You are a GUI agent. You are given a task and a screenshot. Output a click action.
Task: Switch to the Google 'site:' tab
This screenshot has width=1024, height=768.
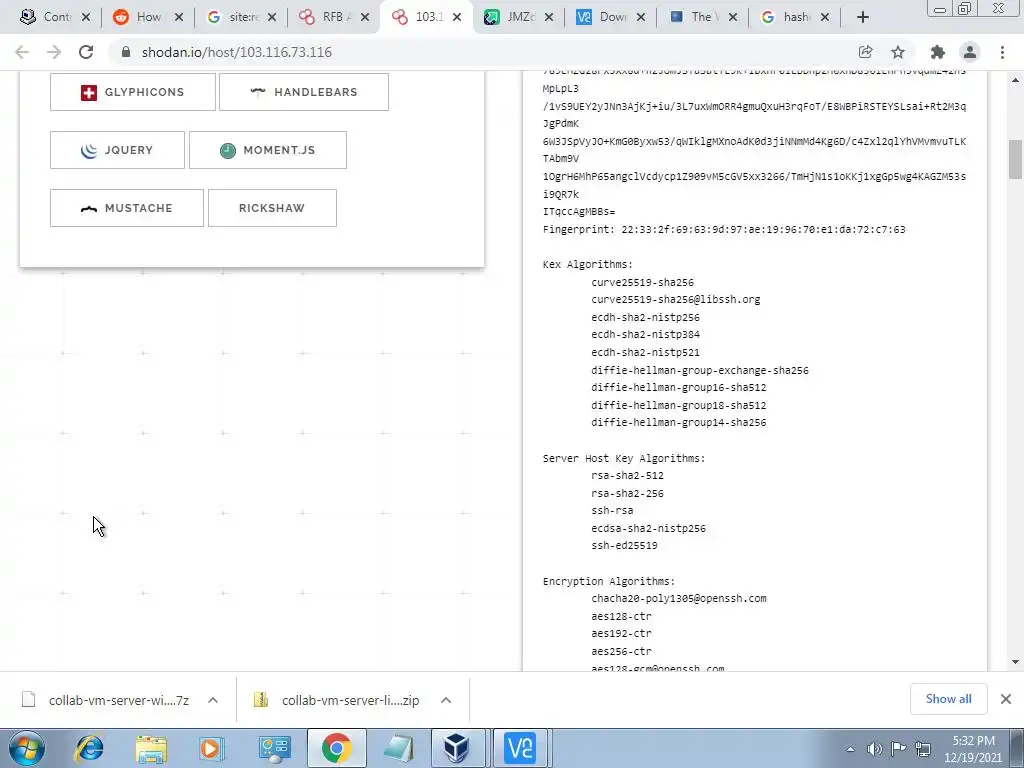tap(244, 17)
